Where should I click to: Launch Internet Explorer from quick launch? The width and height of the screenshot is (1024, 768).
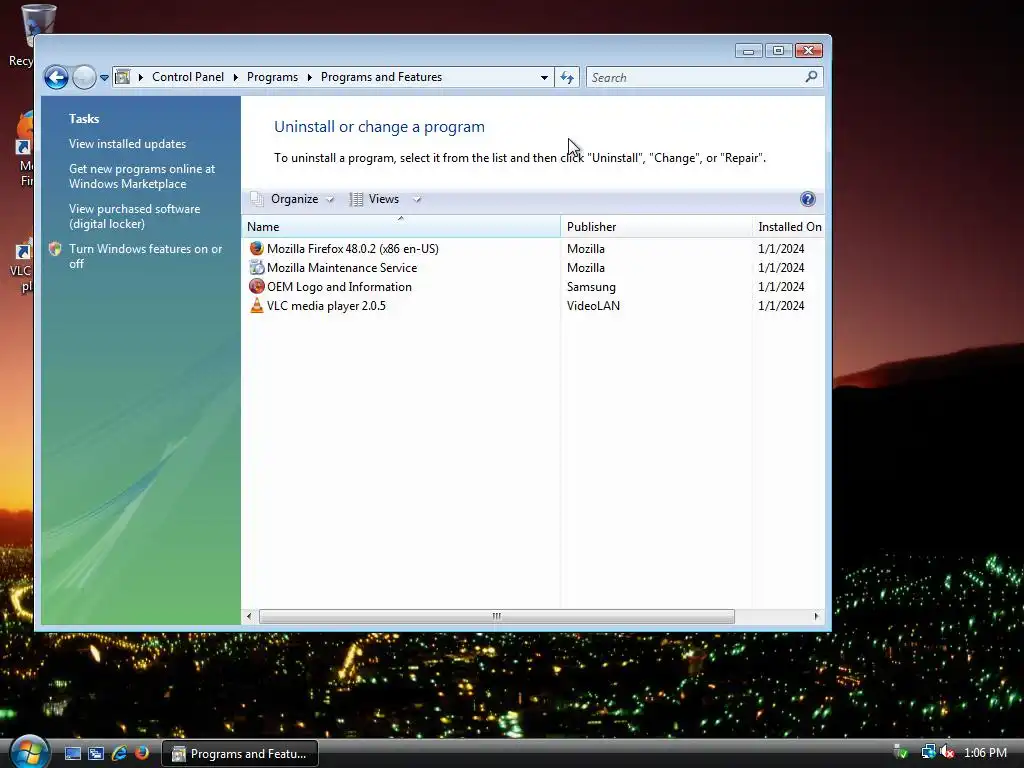(119, 754)
